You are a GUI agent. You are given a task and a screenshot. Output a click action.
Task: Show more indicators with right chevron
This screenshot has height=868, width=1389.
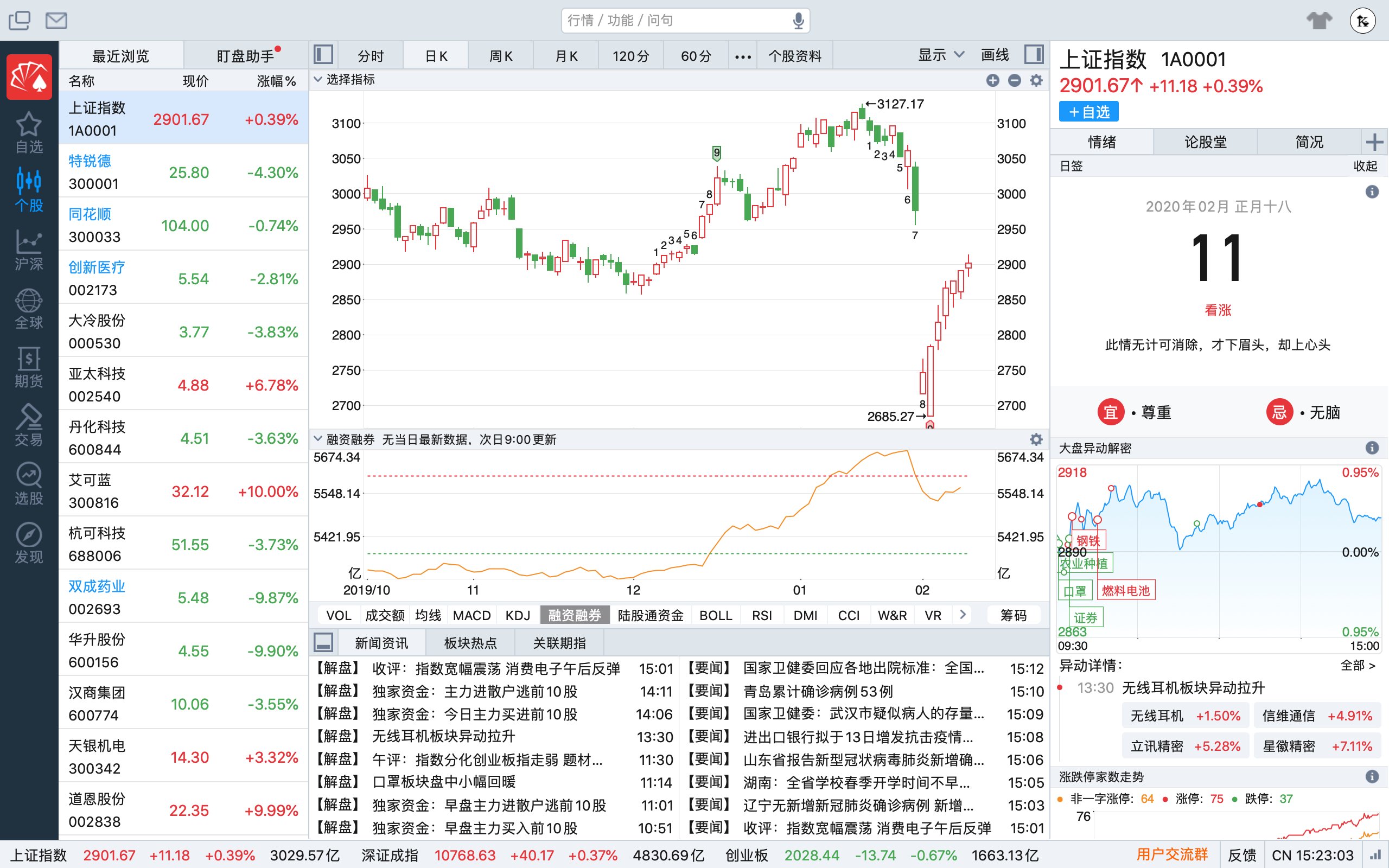pos(963,615)
